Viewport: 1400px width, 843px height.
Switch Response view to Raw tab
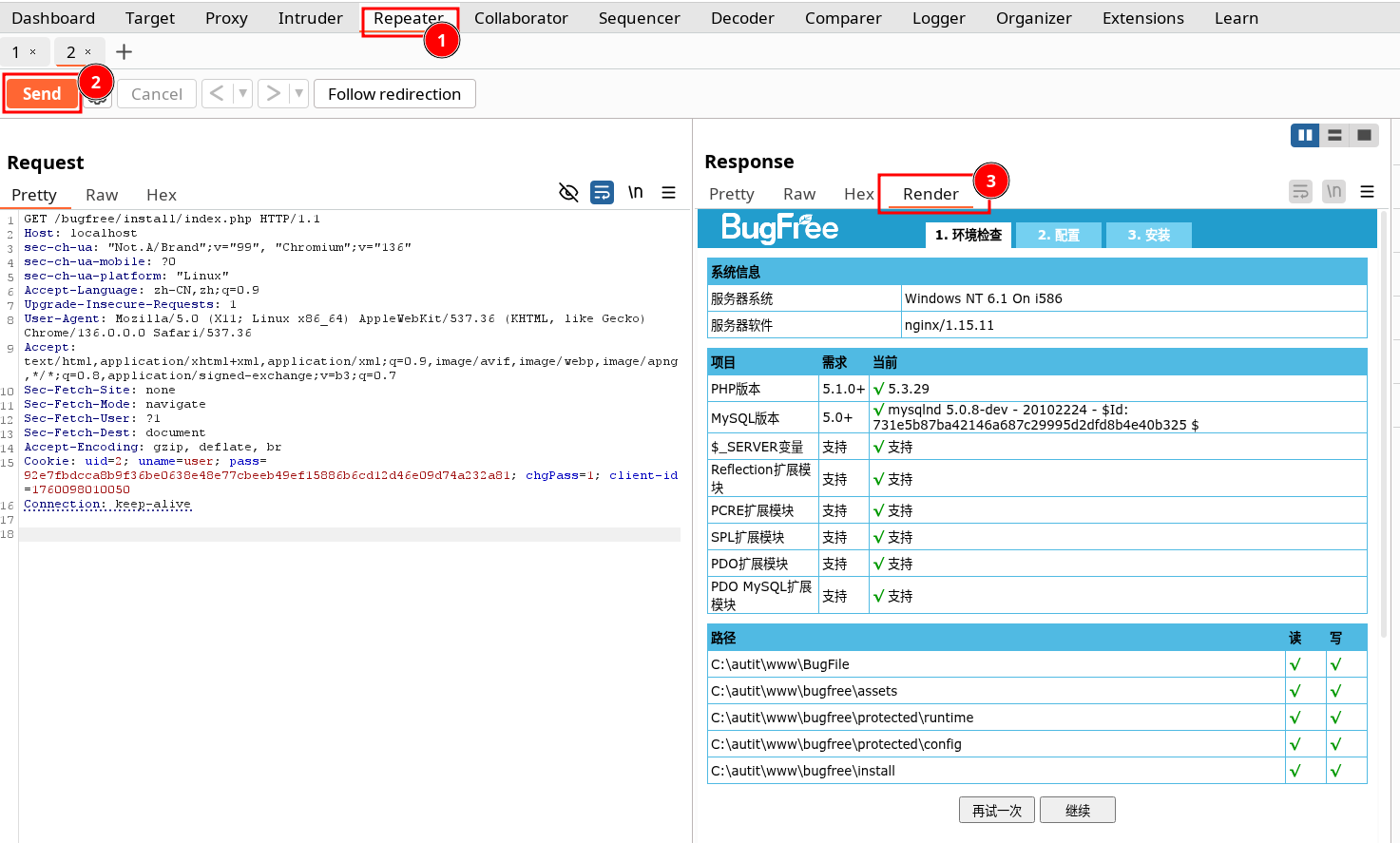(x=799, y=194)
